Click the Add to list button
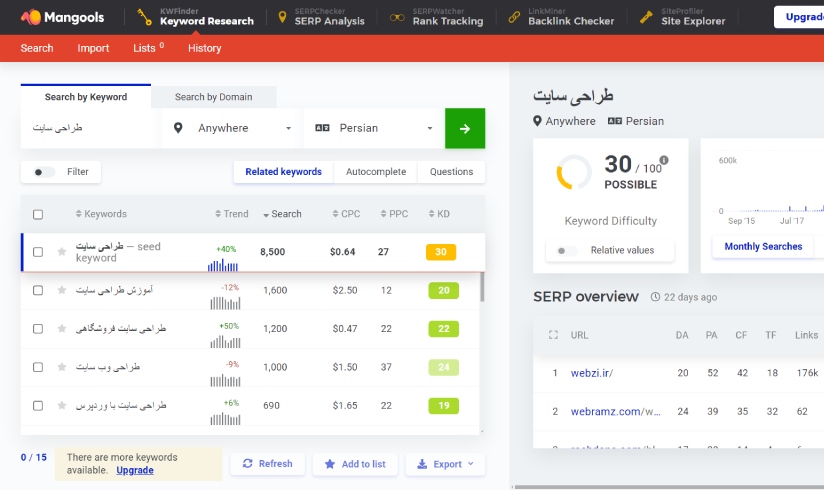 [x=355, y=464]
